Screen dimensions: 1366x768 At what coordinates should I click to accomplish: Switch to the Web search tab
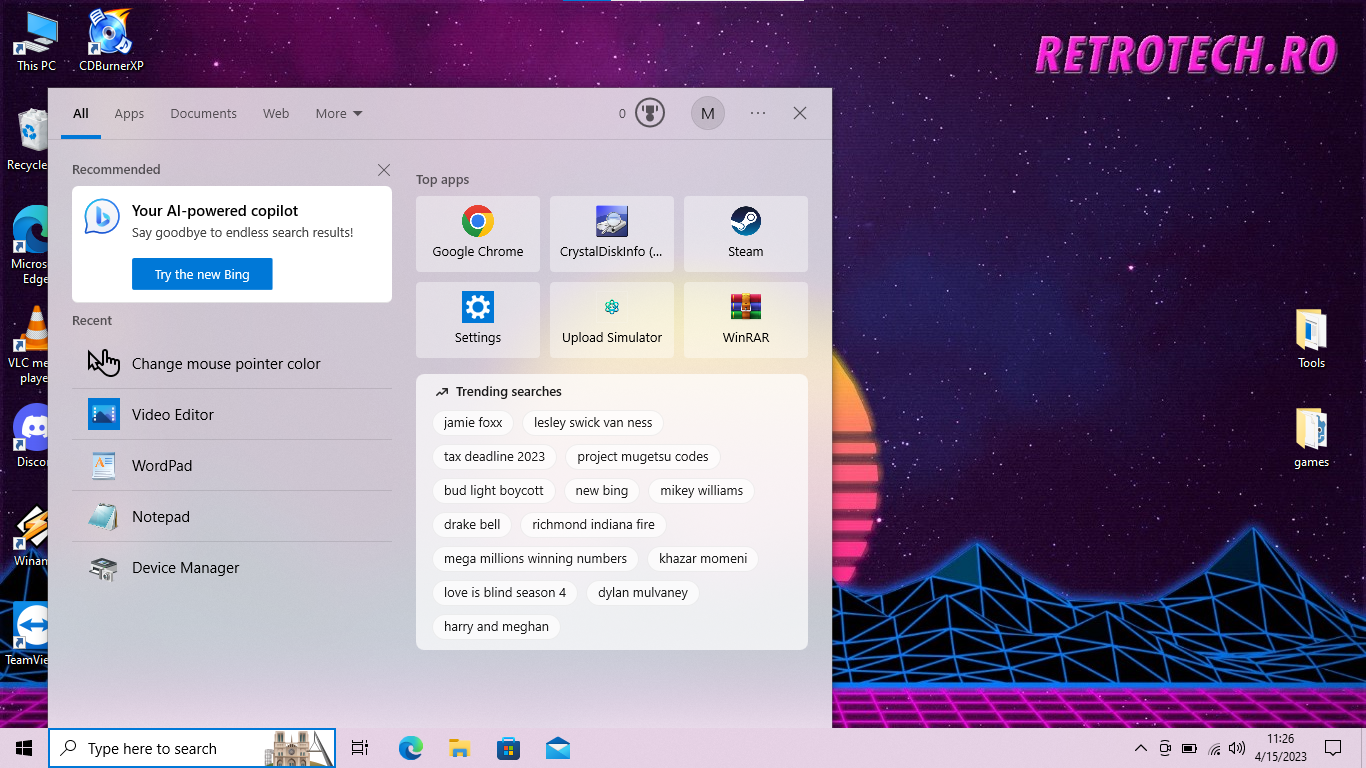coord(276,114)
